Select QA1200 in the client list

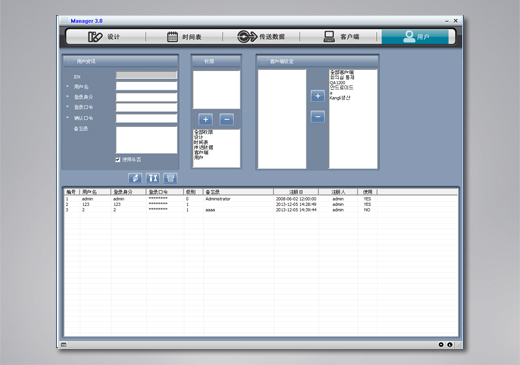coord(337,83)
